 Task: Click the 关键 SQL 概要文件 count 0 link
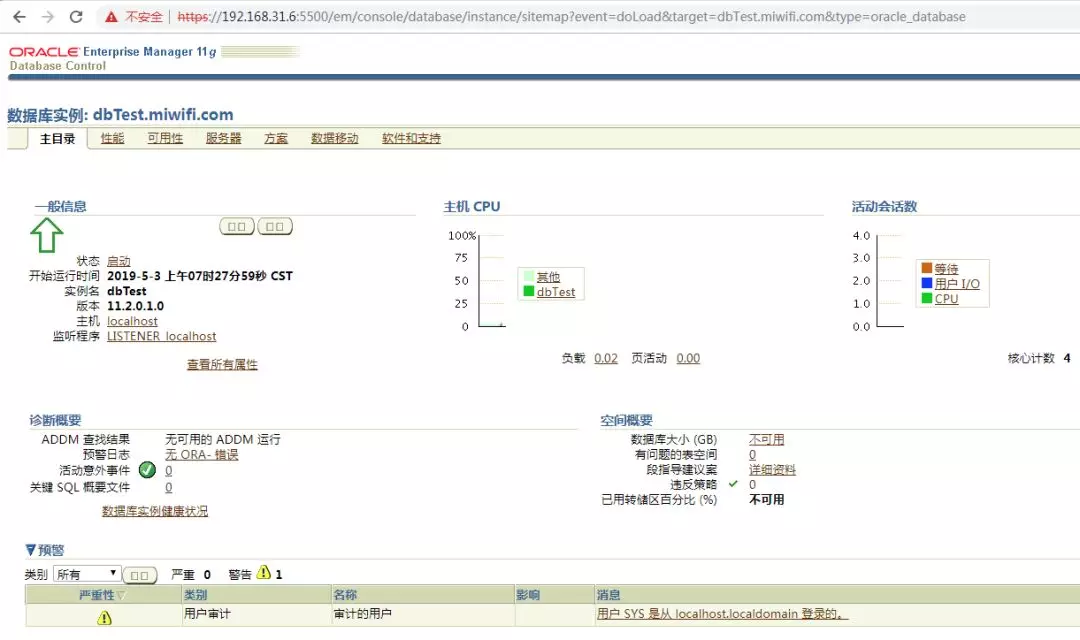click(169, 487)
